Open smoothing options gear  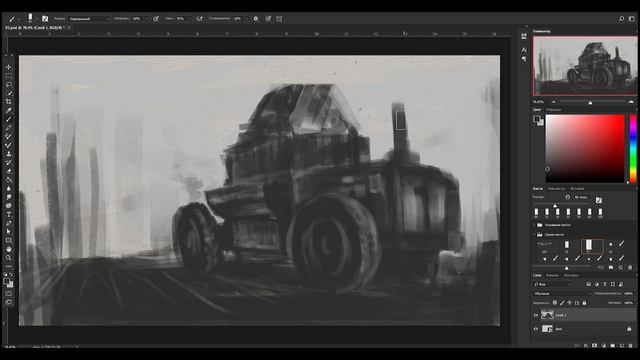pos(256,19)
